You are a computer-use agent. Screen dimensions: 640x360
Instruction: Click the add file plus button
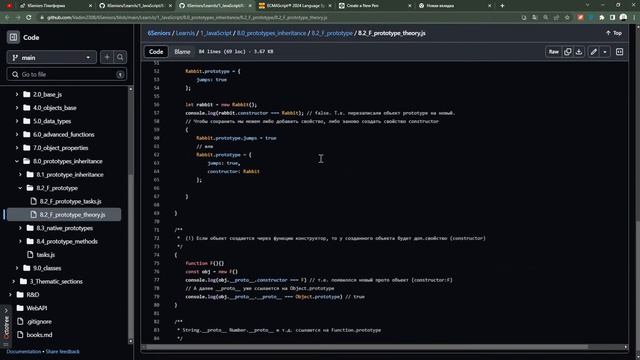pyautogui.click(x=107, y=58)
